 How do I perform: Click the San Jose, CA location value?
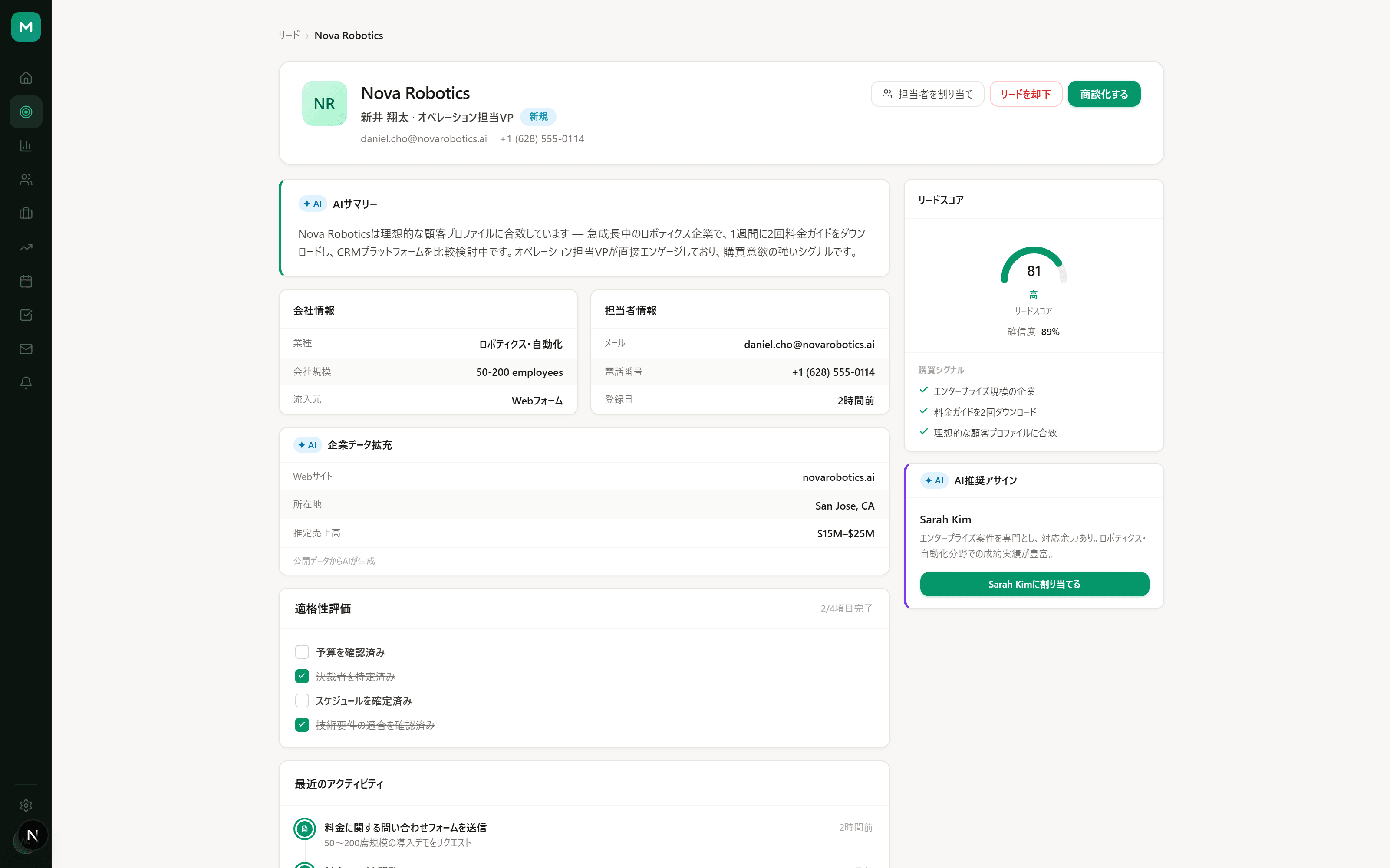845,506
